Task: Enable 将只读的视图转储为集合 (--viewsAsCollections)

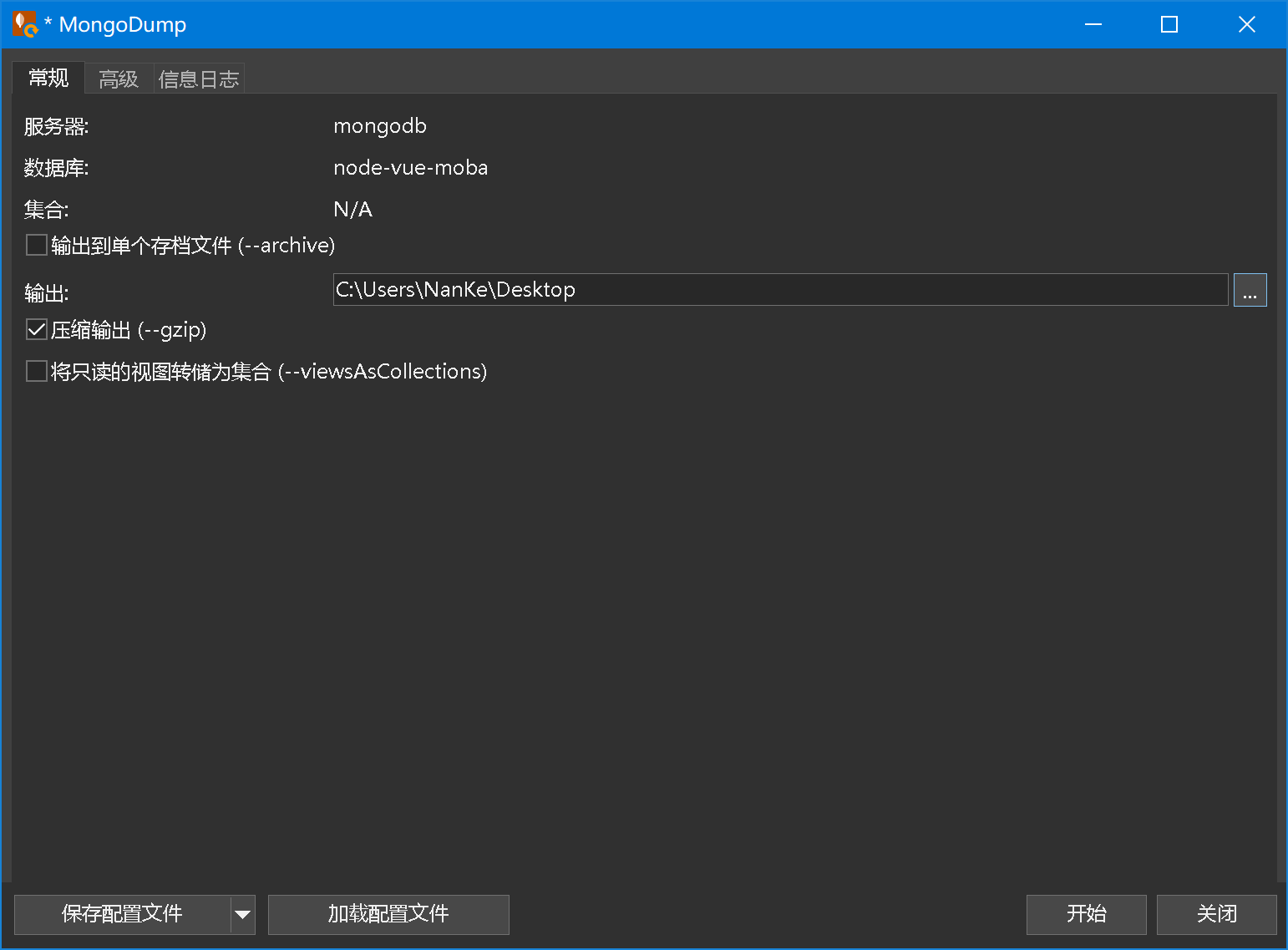Action: tap(36, 371)
